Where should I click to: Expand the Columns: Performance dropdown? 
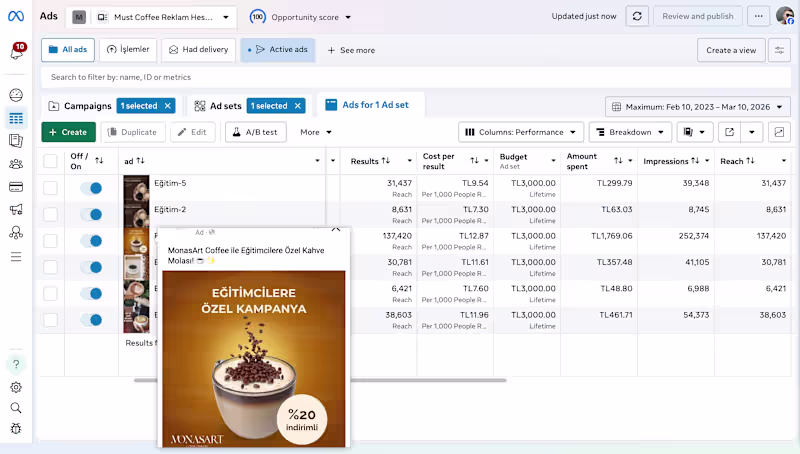coord(520,132)
